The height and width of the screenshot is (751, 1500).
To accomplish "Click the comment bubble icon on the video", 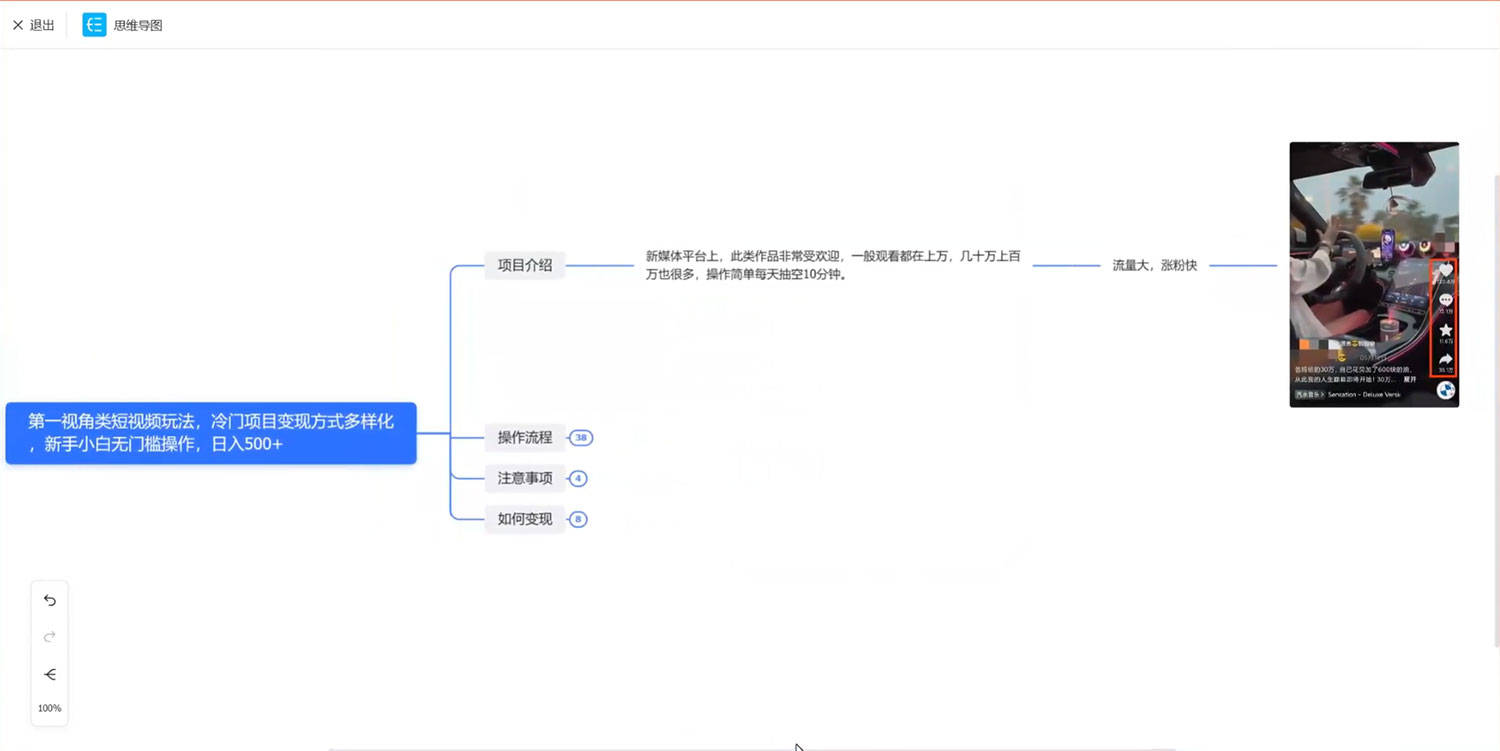I will point(1445,300).
